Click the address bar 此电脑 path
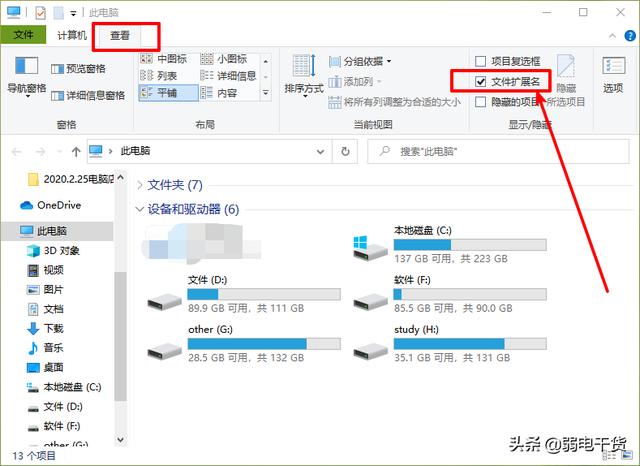Image resolution: width=640 pixels, height=466 pixels. (135, 151)
